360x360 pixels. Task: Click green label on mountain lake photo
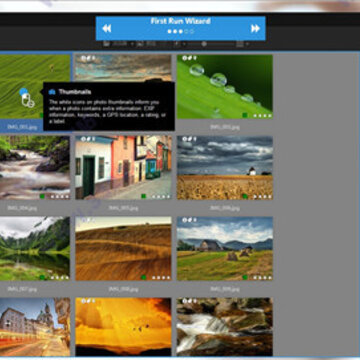tap(42, 277)
